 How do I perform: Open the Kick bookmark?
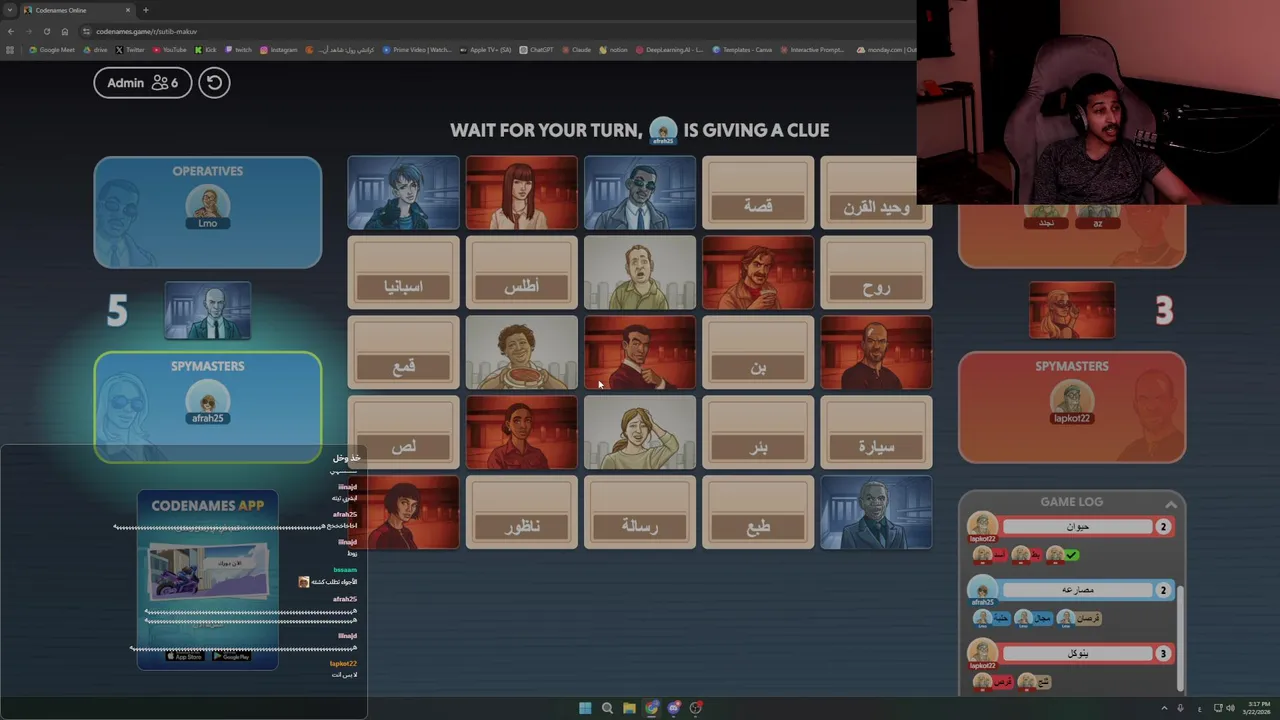pos(206,49)
